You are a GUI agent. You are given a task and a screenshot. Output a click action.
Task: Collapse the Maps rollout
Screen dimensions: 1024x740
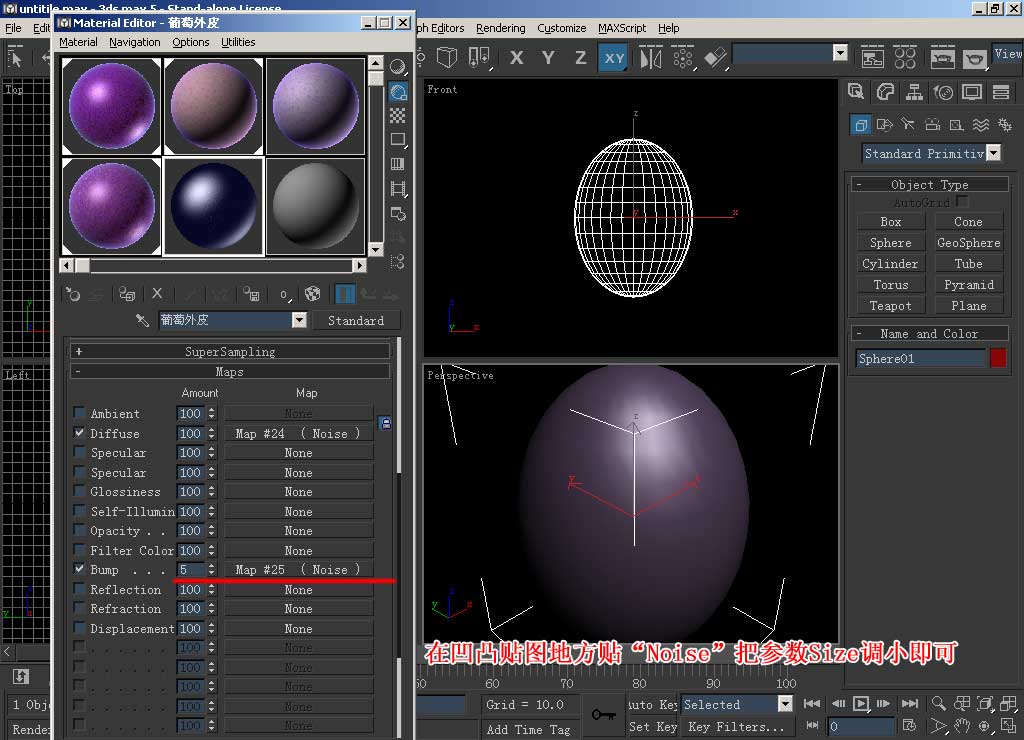230,372
